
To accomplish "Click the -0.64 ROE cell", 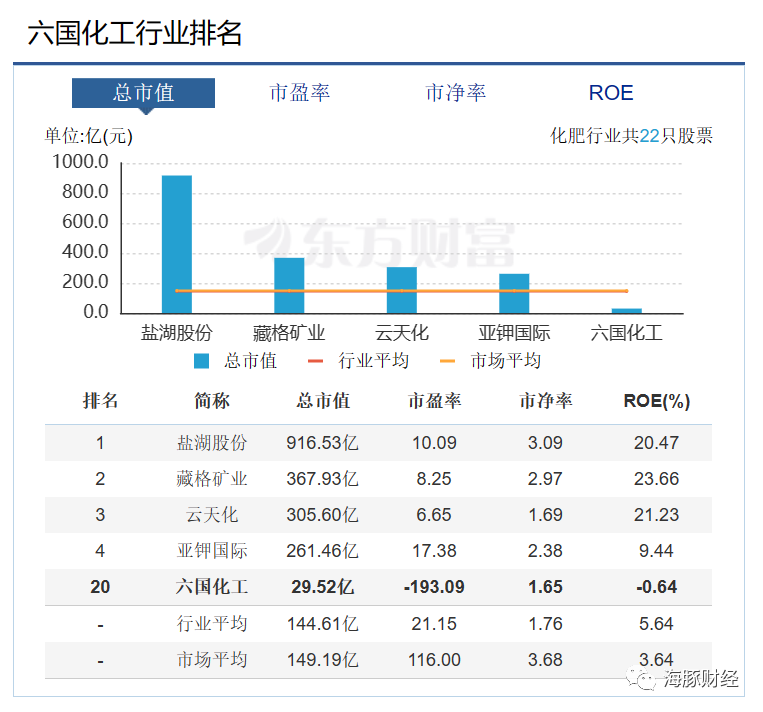I will [656, 587].
